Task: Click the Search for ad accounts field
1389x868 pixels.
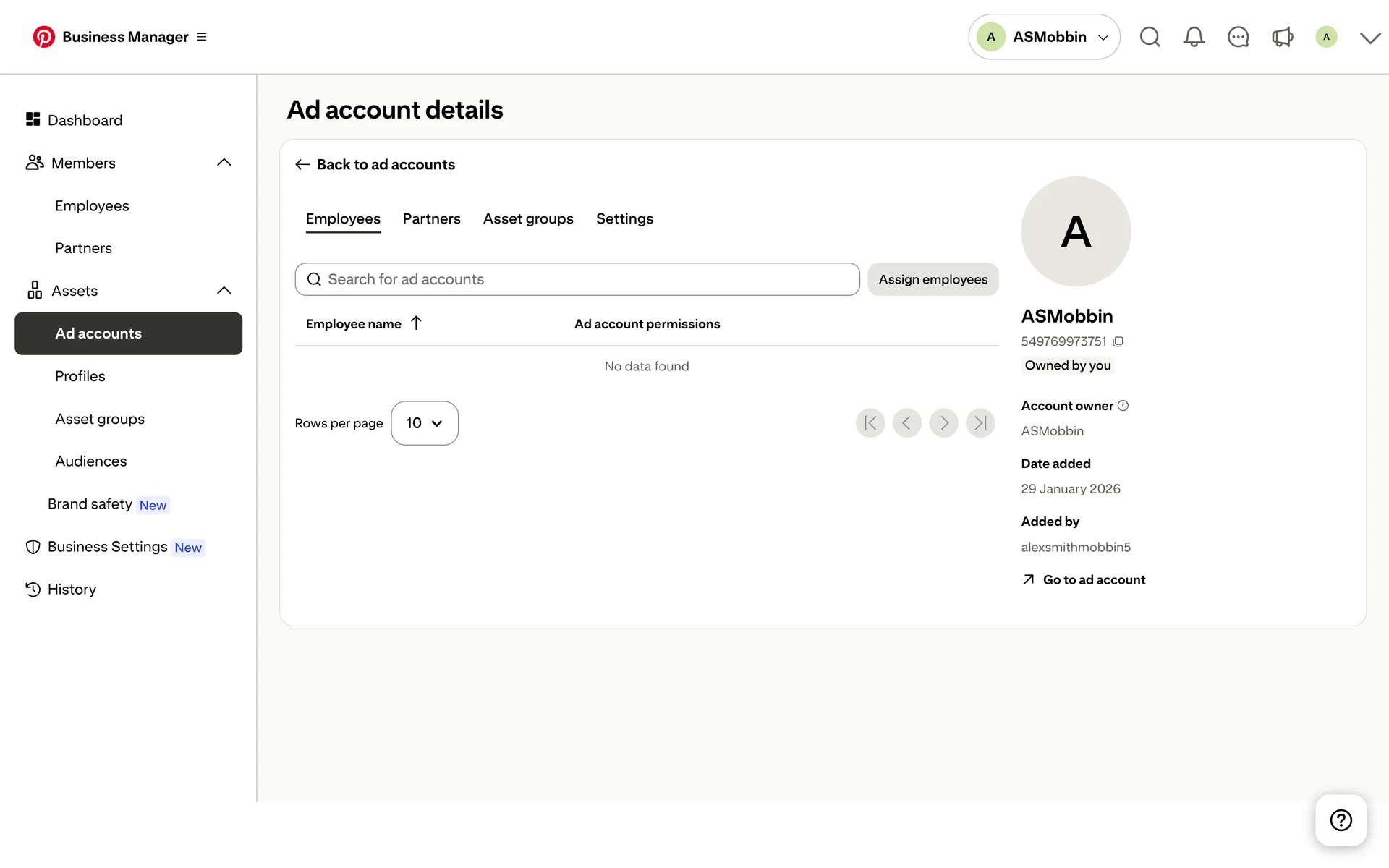Action: click(577, 279)
